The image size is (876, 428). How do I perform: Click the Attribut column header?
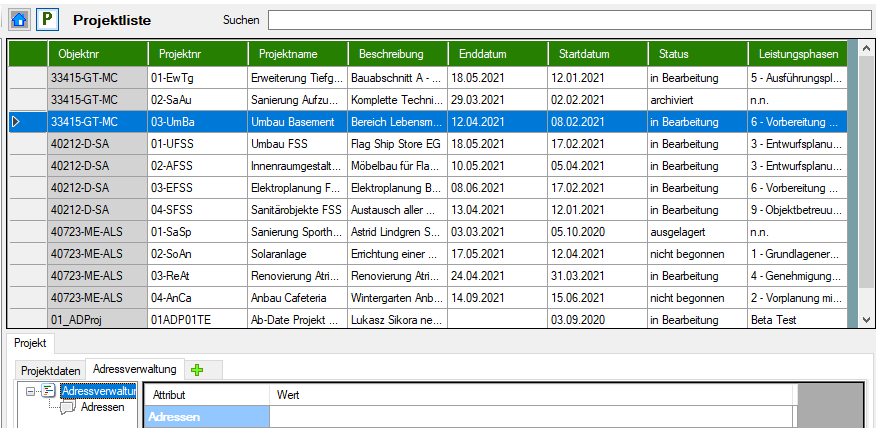click(x=207, y=395)
